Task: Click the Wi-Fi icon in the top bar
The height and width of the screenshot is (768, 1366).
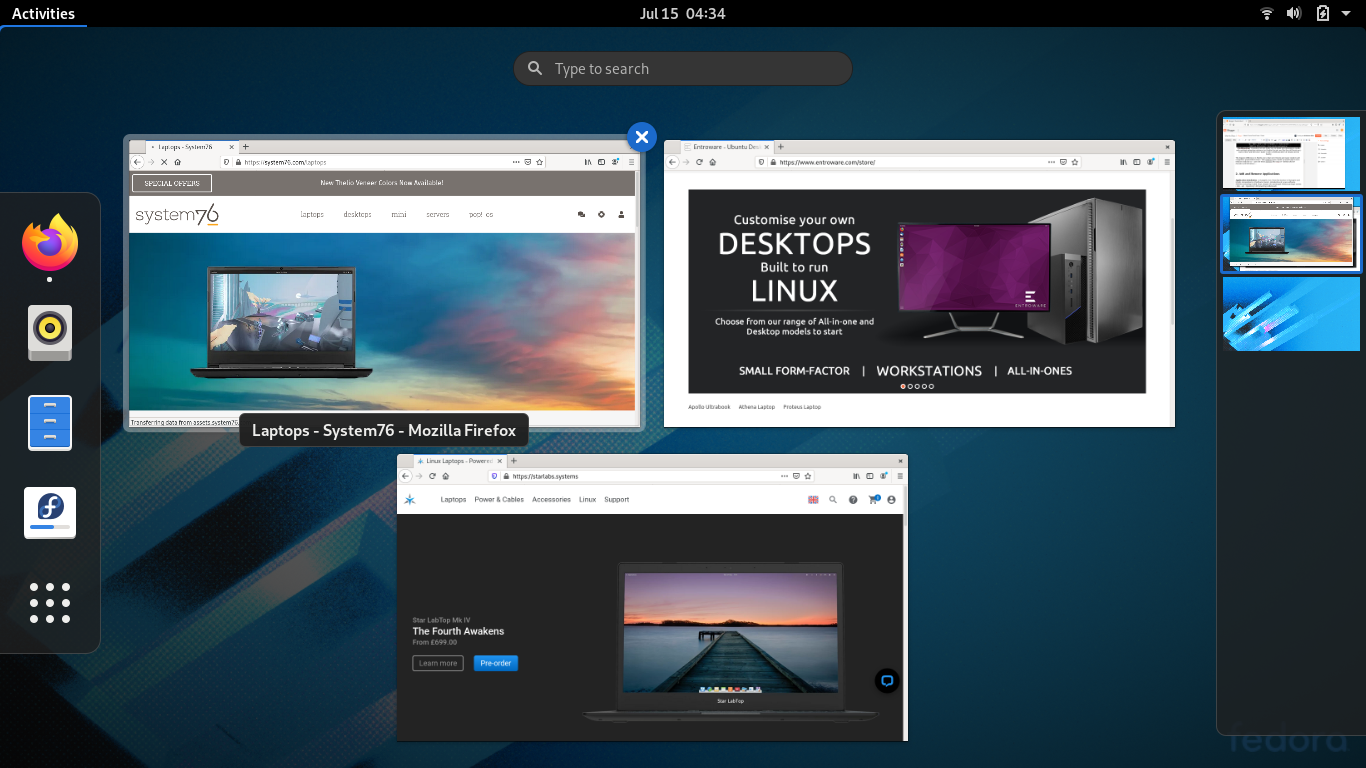Action: pyautogui.click(x=1267, y=14)
